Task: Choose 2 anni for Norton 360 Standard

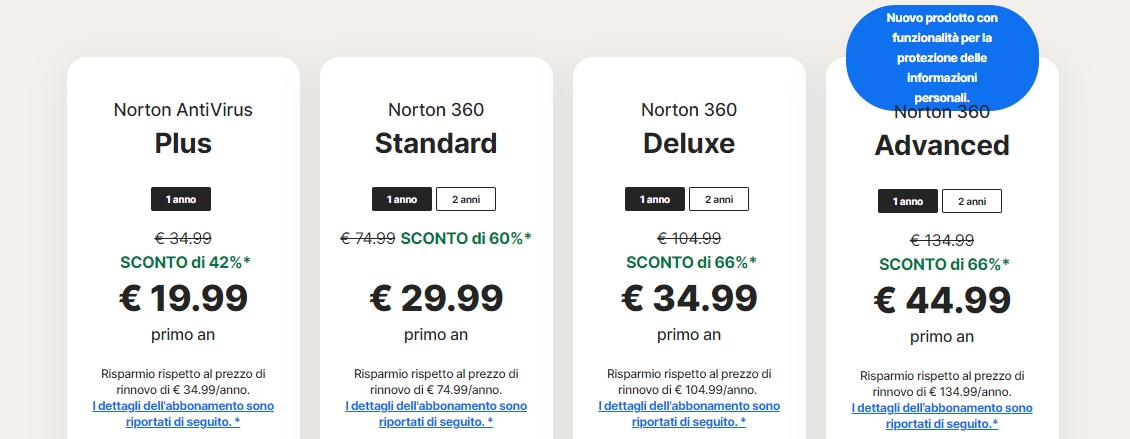Action: (465, 199)
